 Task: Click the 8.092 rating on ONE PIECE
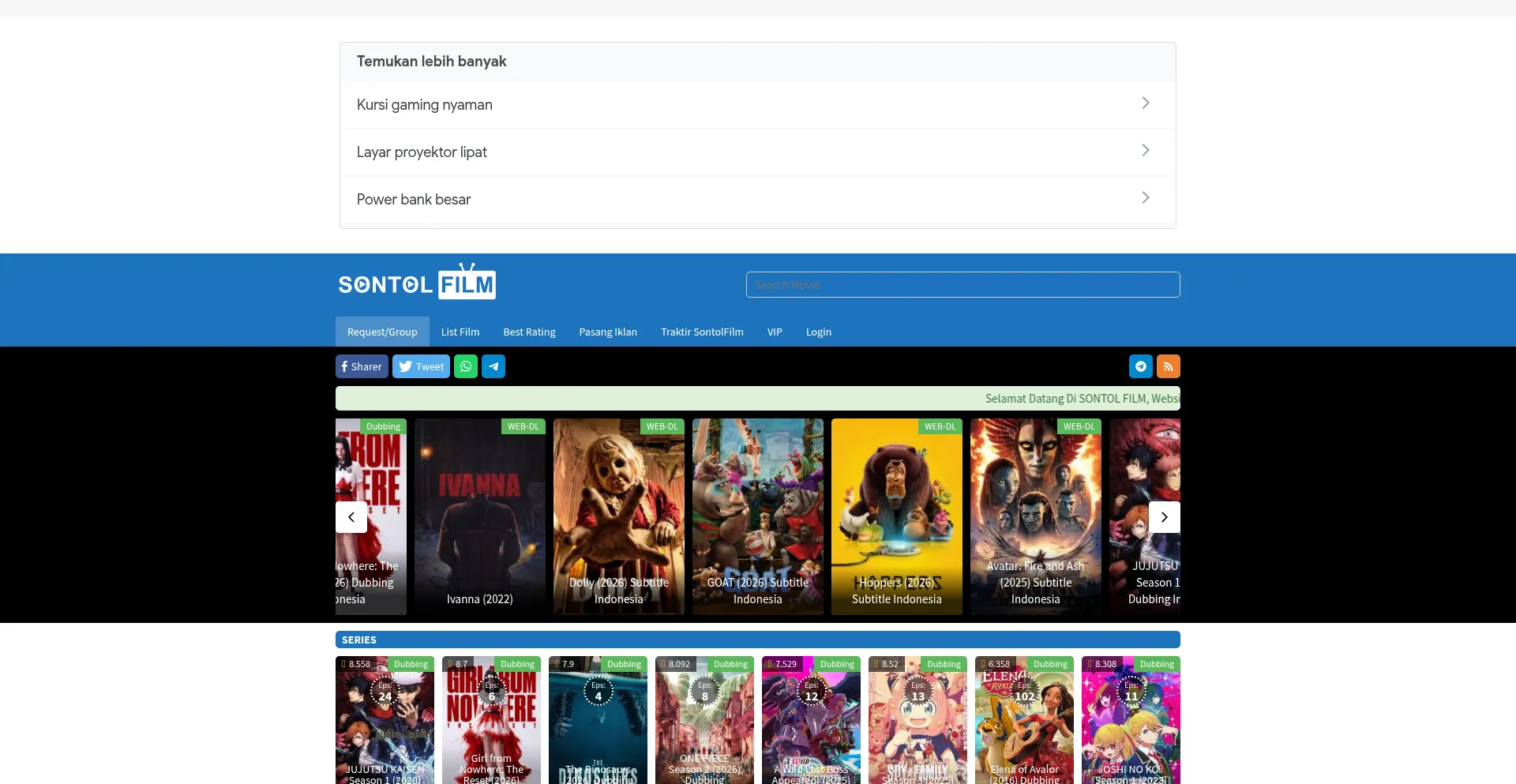[676, 664]
